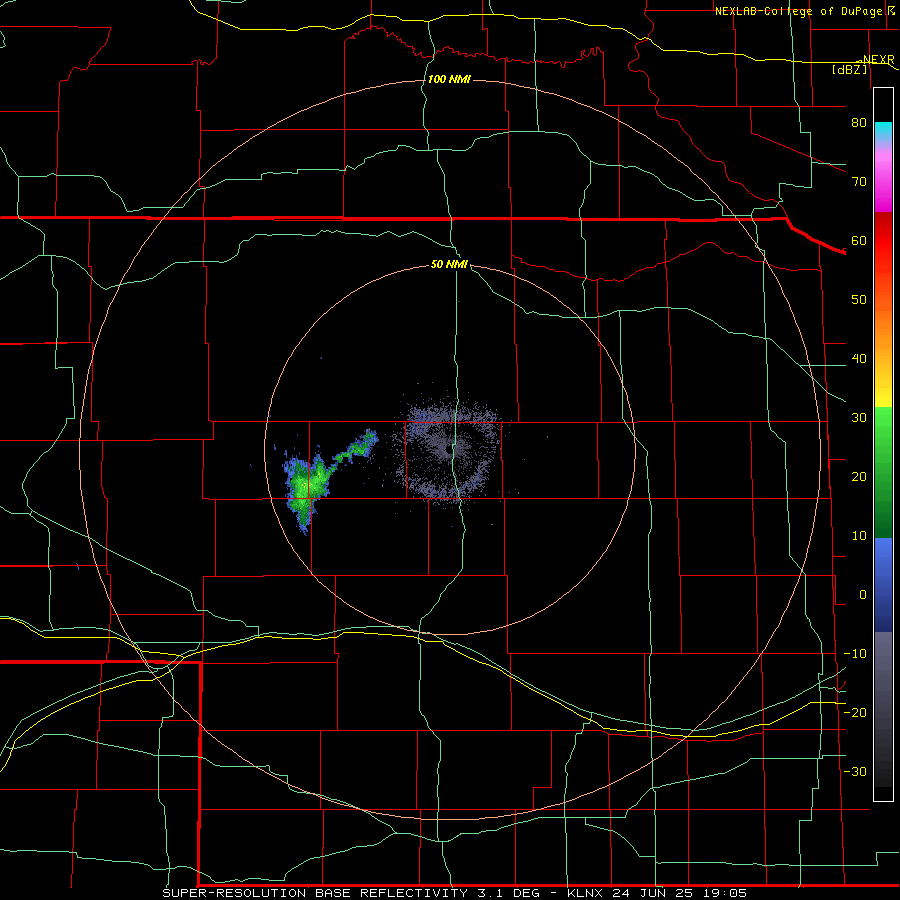Image resolution: width=900 pixels, height=900 pixels.
Task: Click the -30 value on the dBZ scale
Action: (x=855, y=771)
